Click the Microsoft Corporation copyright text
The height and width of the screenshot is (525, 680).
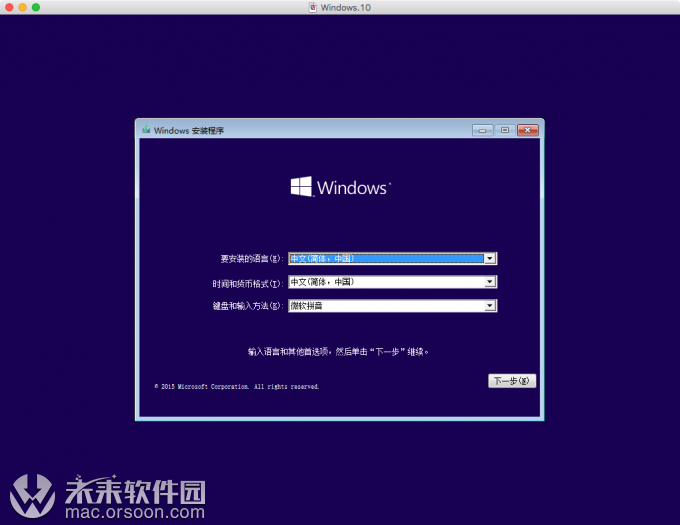[237, 386]
